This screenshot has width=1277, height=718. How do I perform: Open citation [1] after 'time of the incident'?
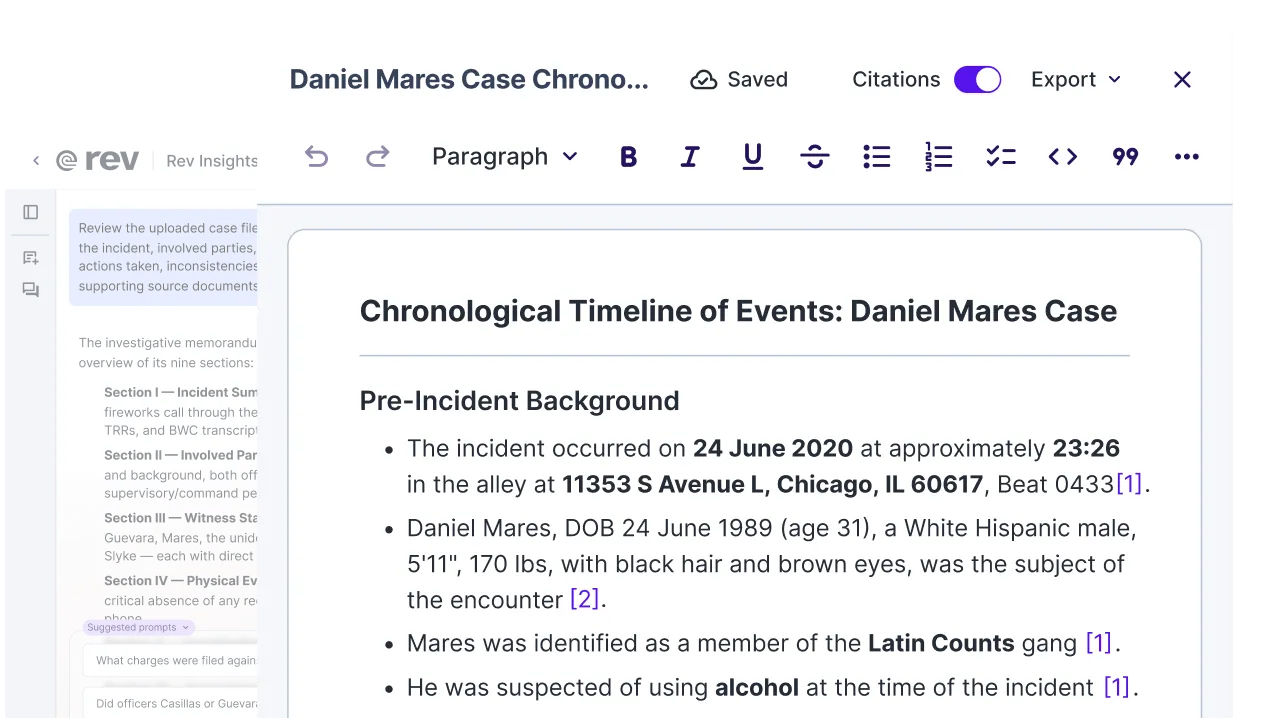click(1117, 687)
